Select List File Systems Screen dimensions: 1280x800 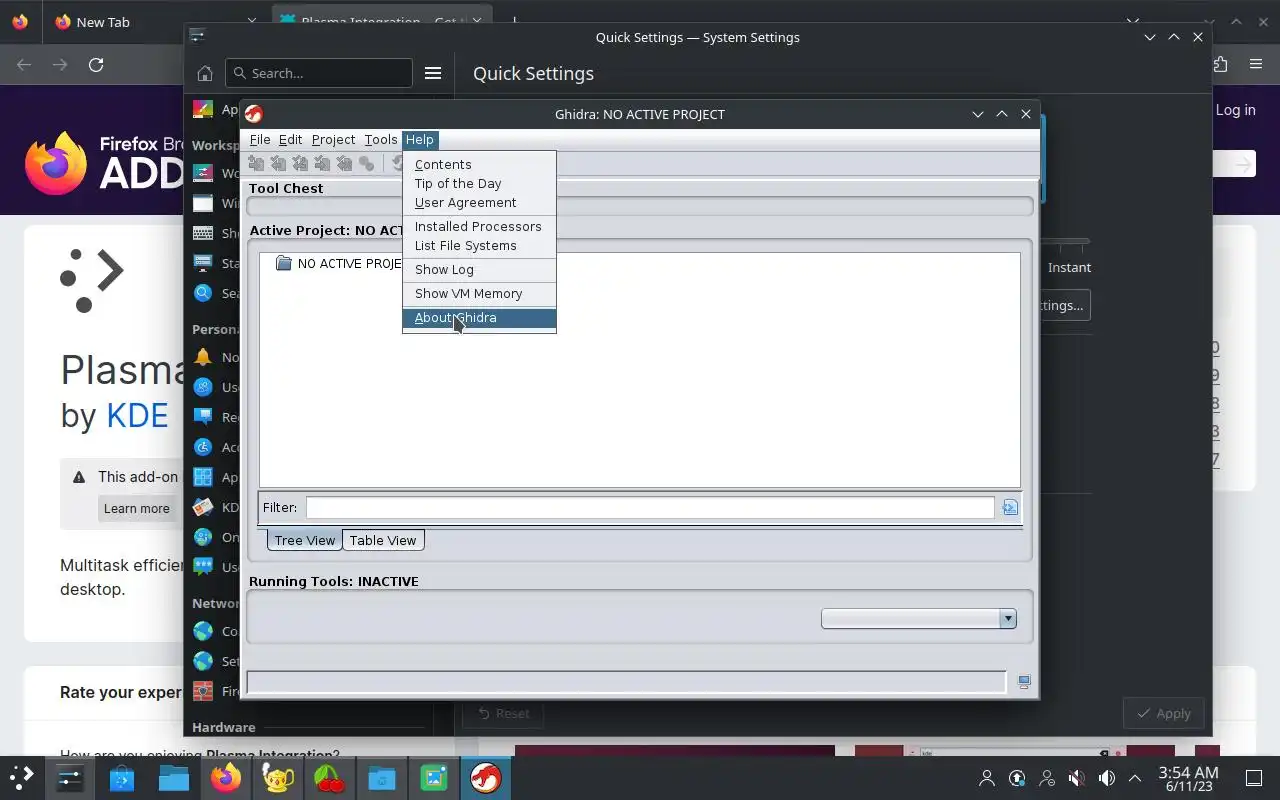pyautogui.click(x=479, y=246)
